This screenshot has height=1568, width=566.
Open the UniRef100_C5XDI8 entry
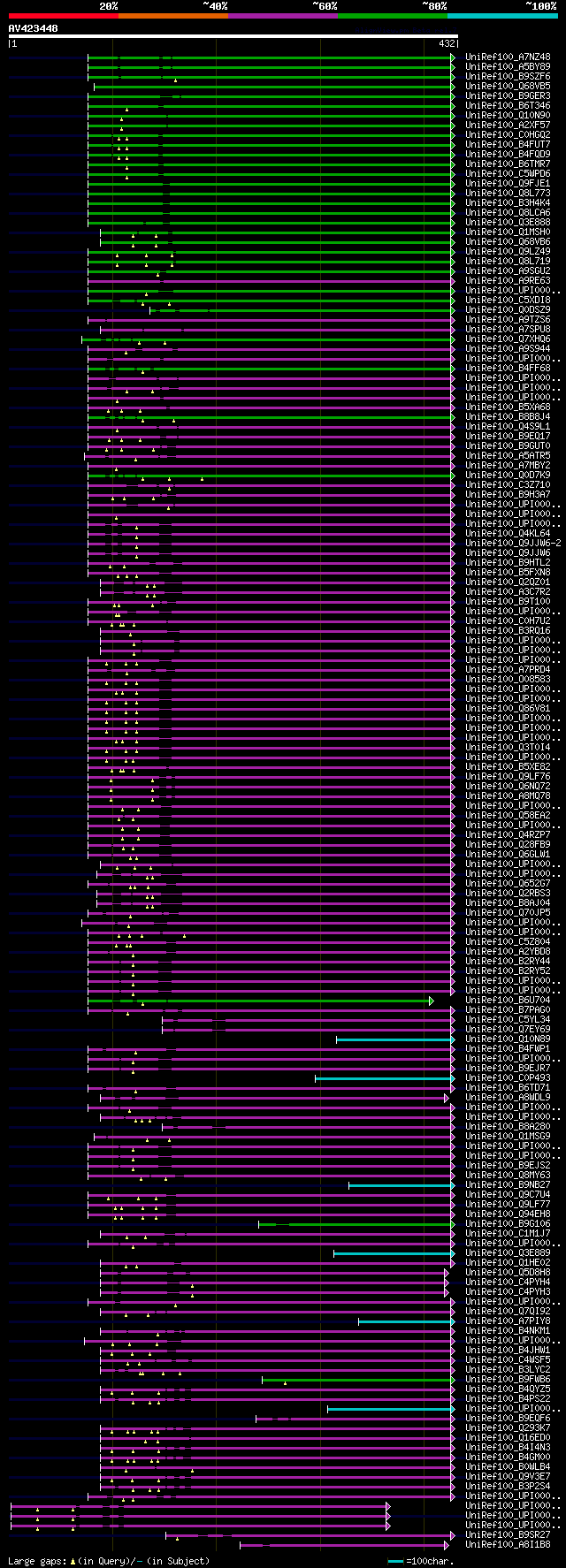point(508,301)
